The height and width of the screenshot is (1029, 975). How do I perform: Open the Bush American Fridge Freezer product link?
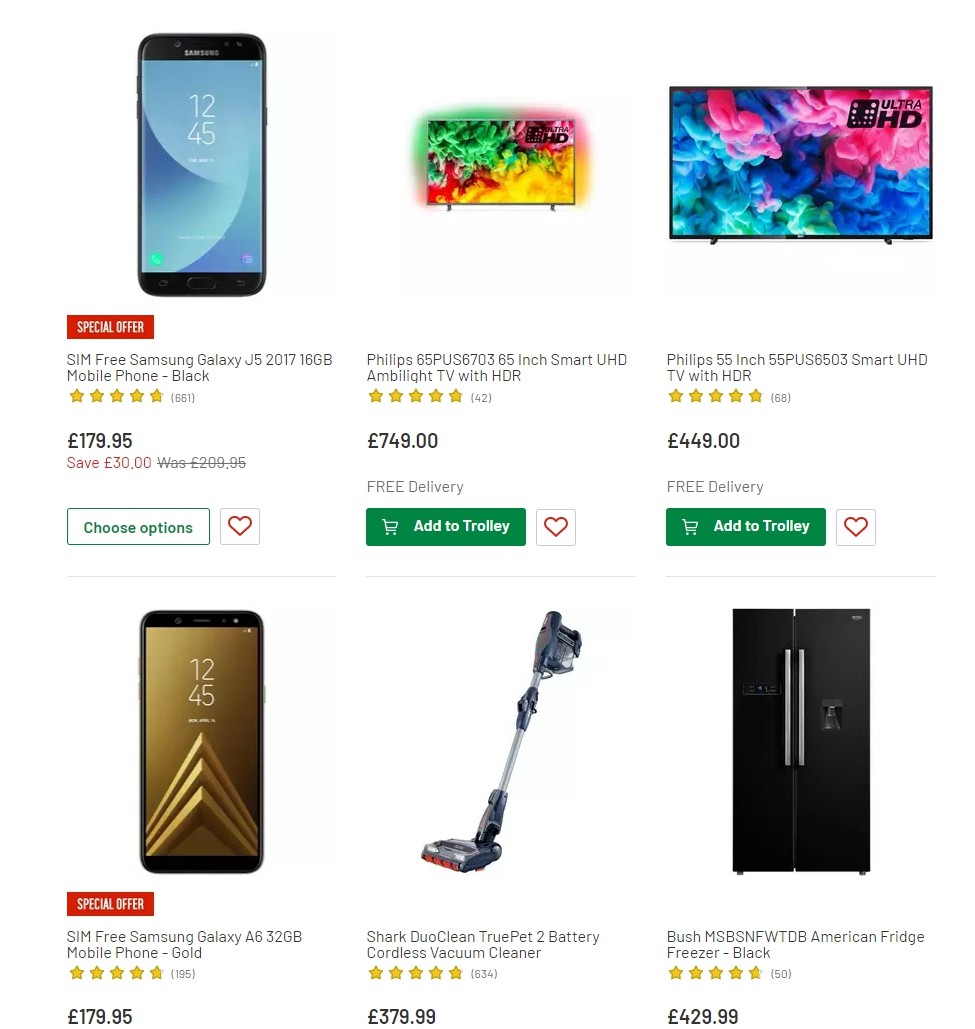(795, 944)
